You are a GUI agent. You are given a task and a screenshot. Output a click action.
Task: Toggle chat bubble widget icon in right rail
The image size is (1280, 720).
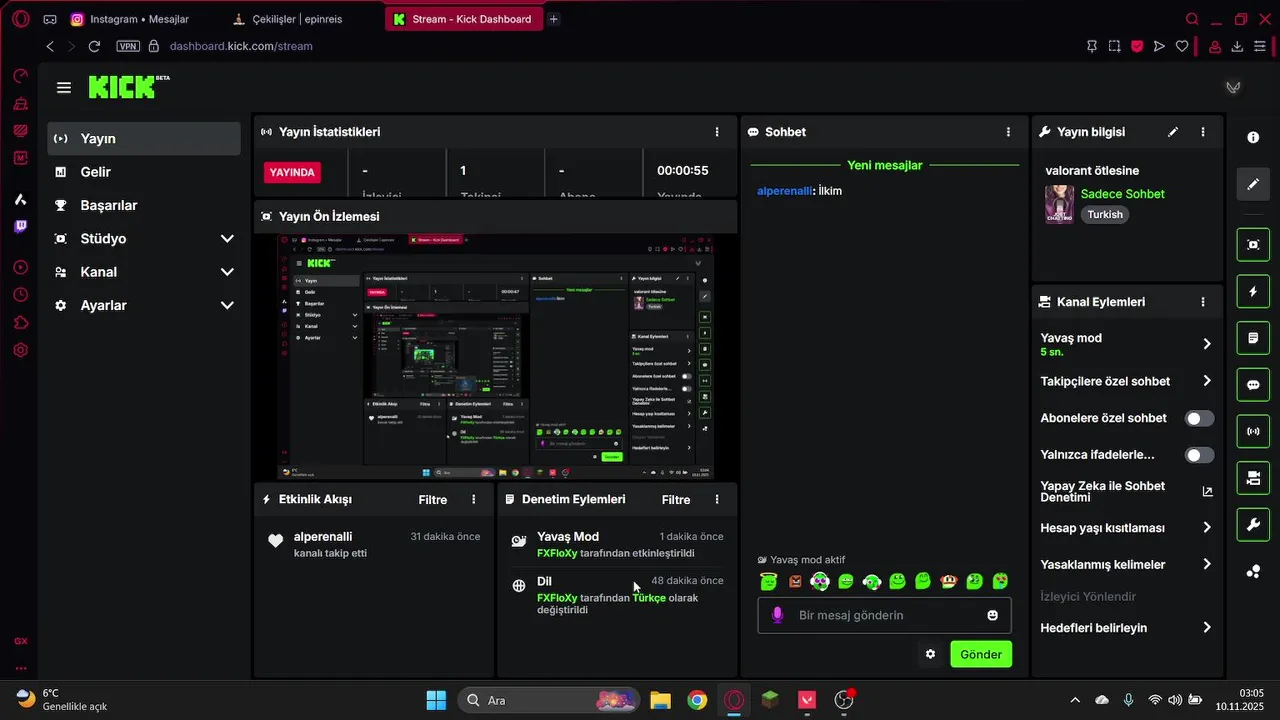click(1253, 385)
